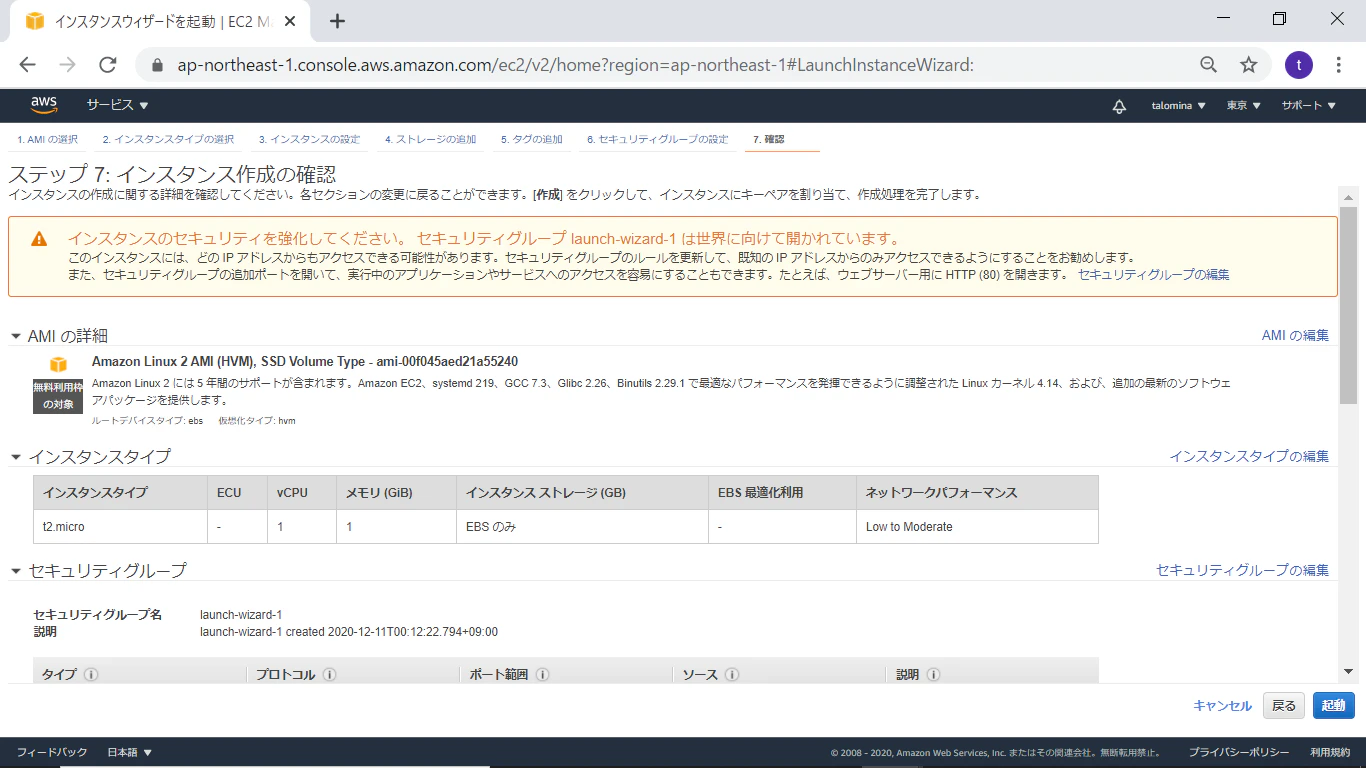The width and height of the screenshot is (1366, 768).
Task: Open AMI の編集 link
Action: click(x=1295, y=335)
